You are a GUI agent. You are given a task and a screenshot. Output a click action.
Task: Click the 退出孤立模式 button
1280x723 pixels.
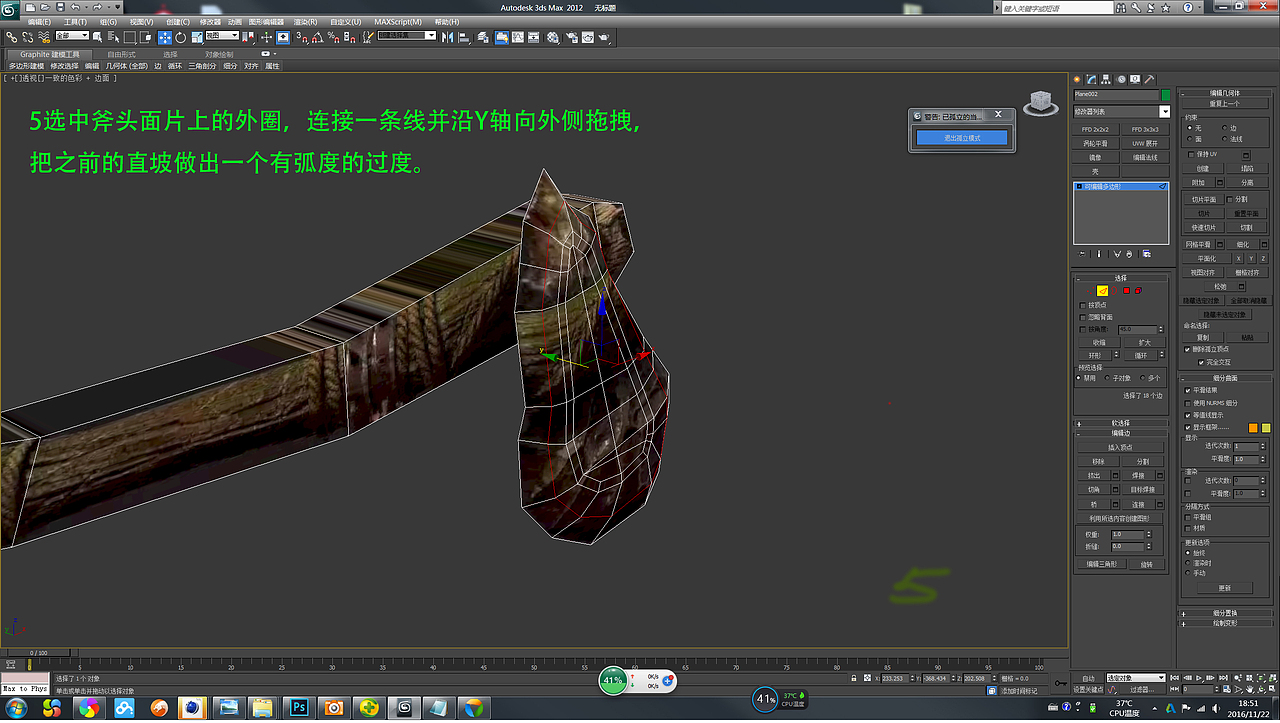(x=962, y=137)
